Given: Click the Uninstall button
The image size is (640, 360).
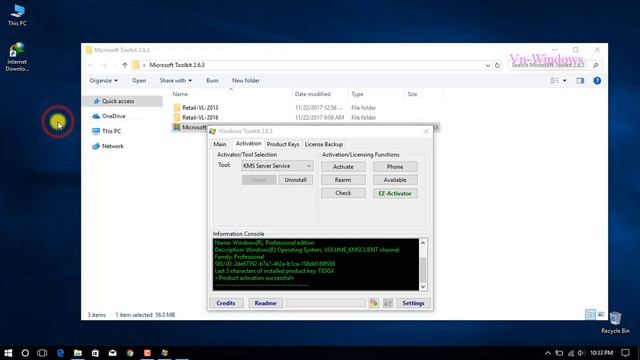Looking at the screenshot, I should click(x=296, y=180).
